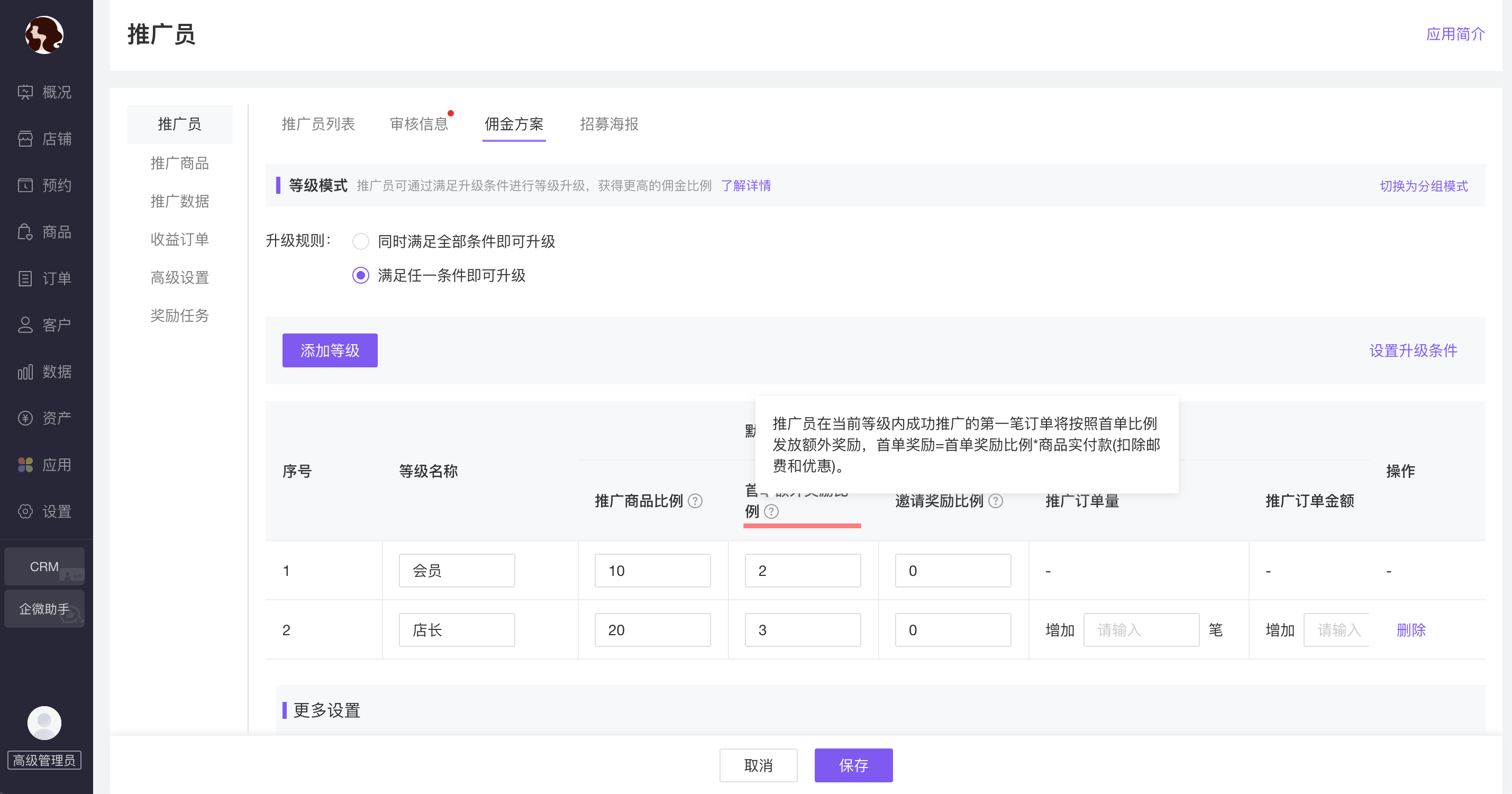
Task: Open the 资产 yen coin icon
Action: coord(25,418)
